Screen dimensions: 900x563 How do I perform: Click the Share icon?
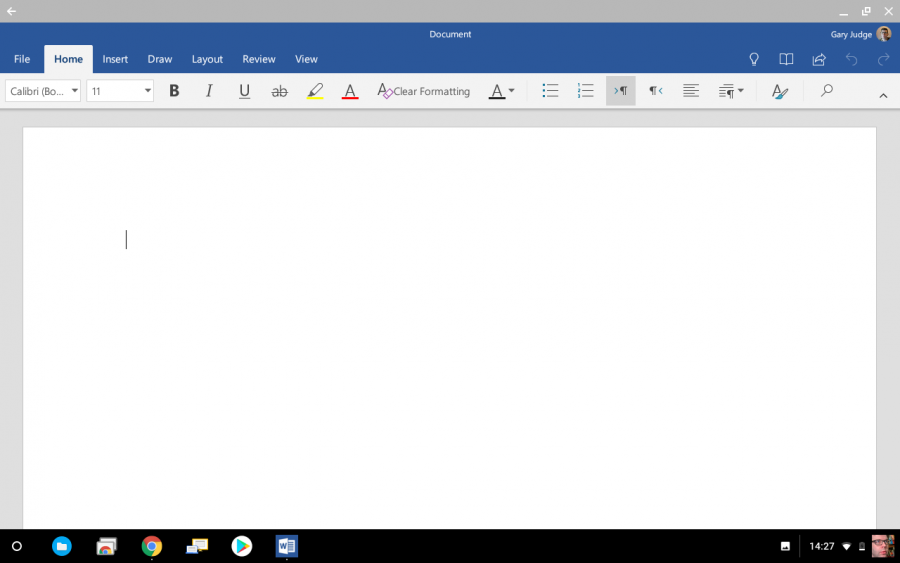tap(818, 59)
